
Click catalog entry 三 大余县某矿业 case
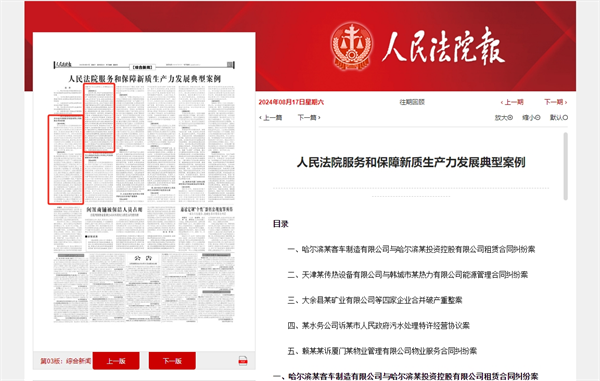[x=375, y=300]
